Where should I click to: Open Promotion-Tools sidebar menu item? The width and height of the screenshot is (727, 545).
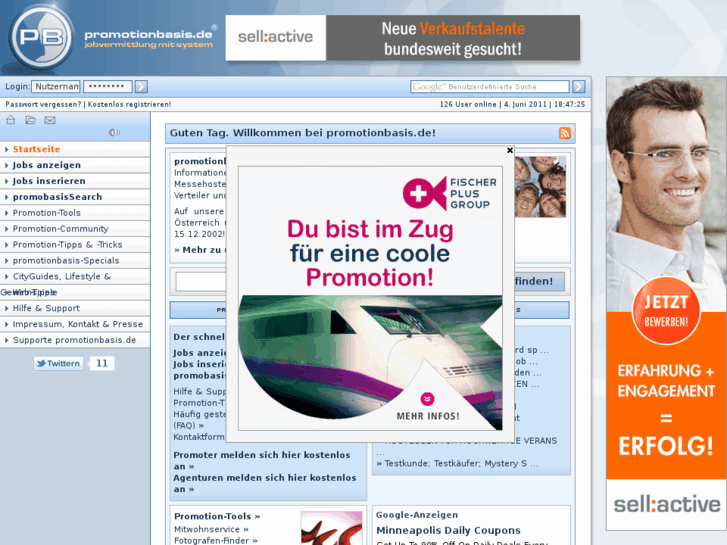46,213
